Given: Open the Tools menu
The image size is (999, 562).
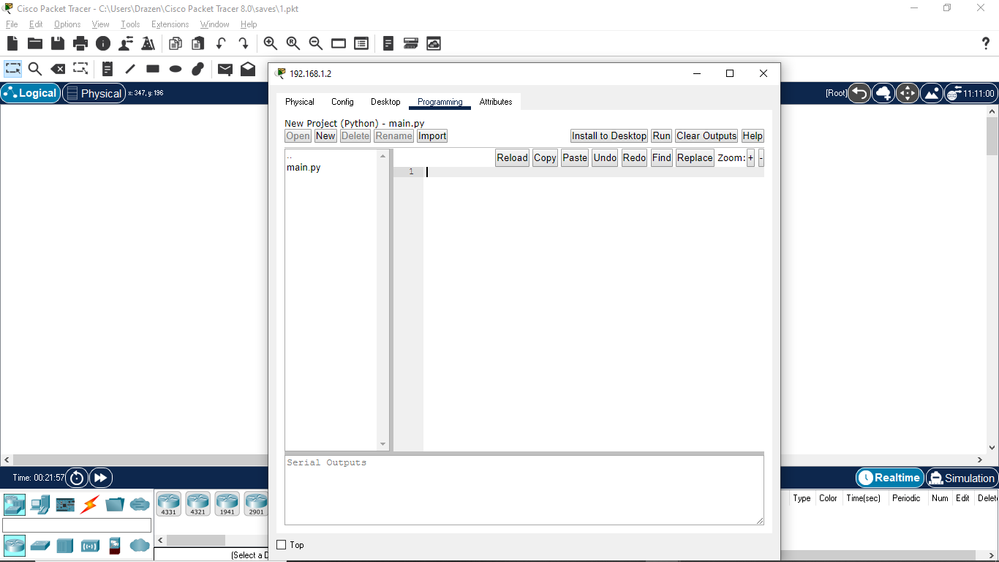Looking at the screenshot, I should [130, 24].
